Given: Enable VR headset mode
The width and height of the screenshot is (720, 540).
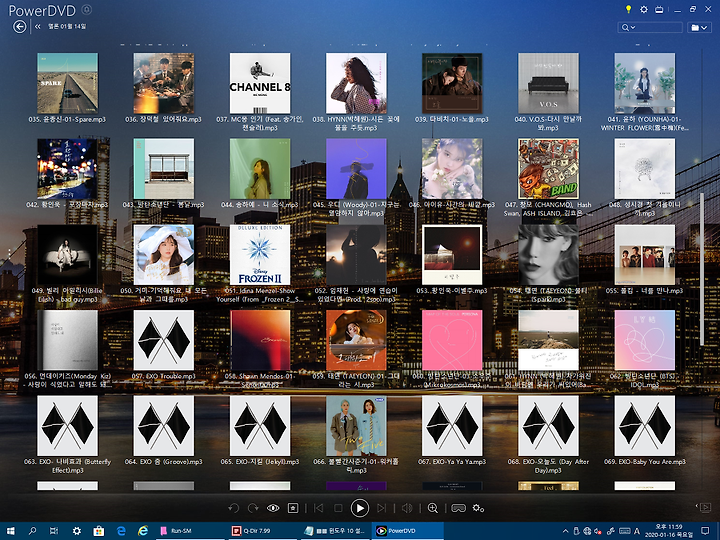Looking at the screenshot, I should (458, 508).
